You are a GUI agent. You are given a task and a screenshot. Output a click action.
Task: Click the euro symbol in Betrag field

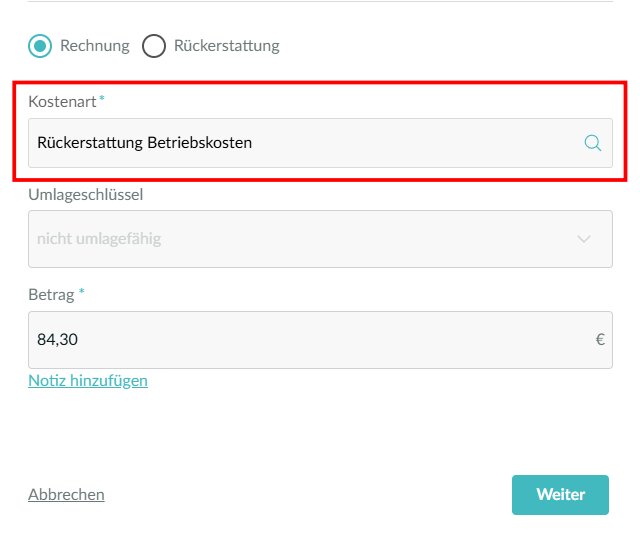(x=600, y=340)
